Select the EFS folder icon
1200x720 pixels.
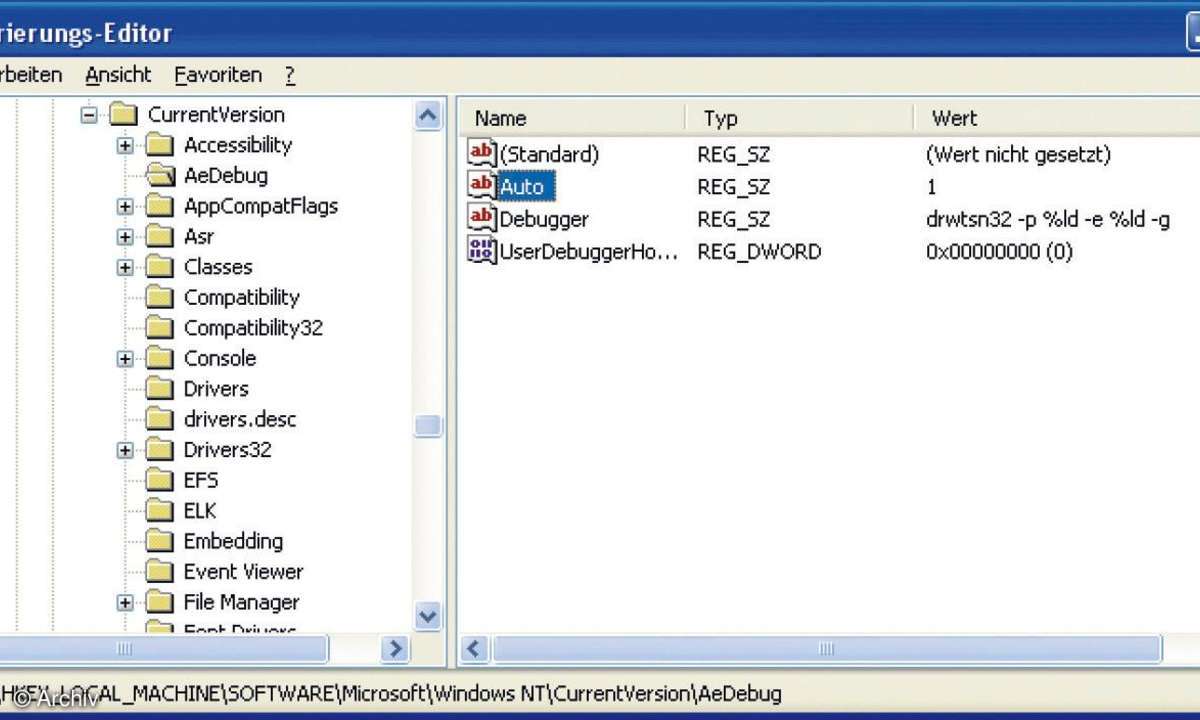pyautogui.click(x=160, y=480)
